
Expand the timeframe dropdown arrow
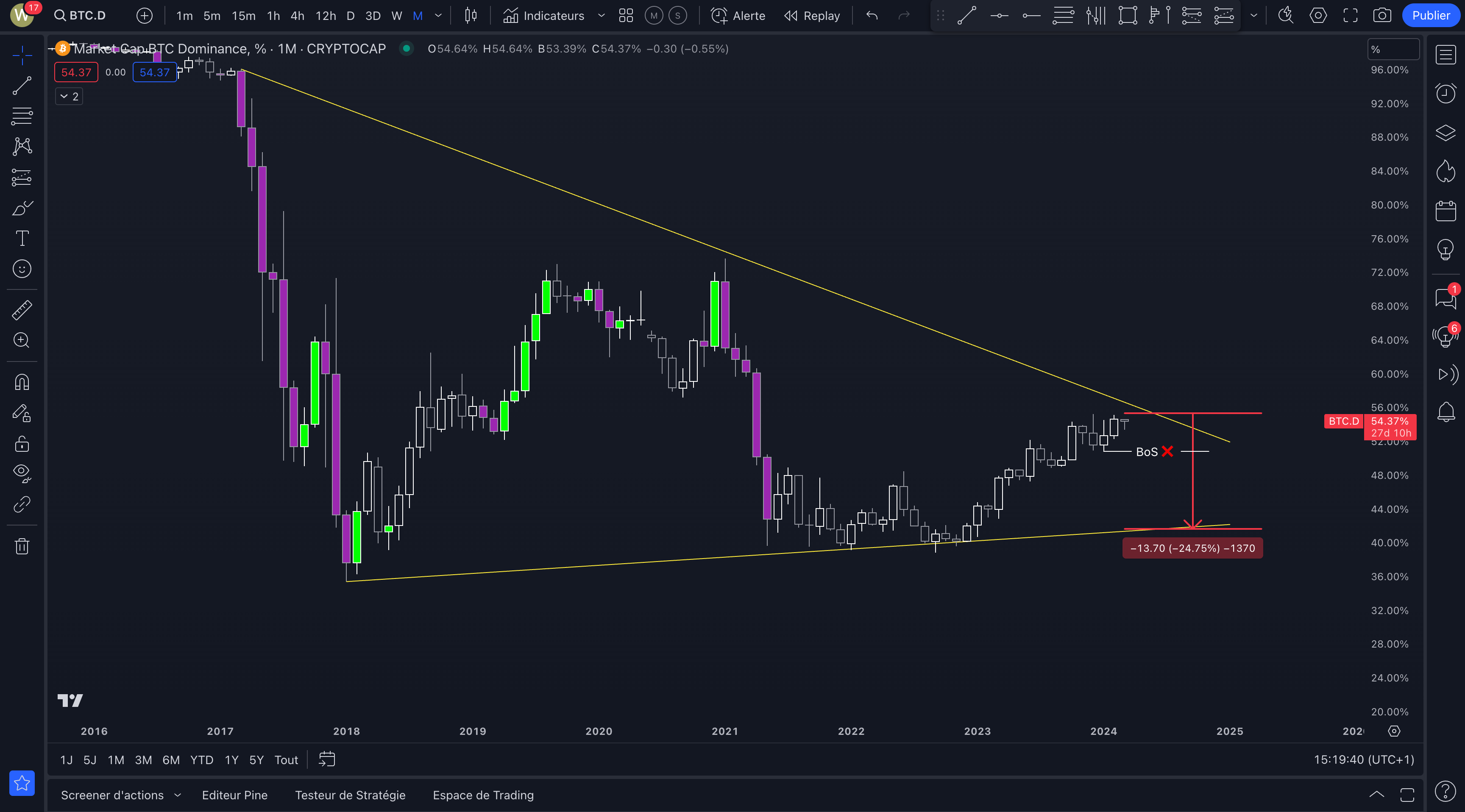pos(438,15)
